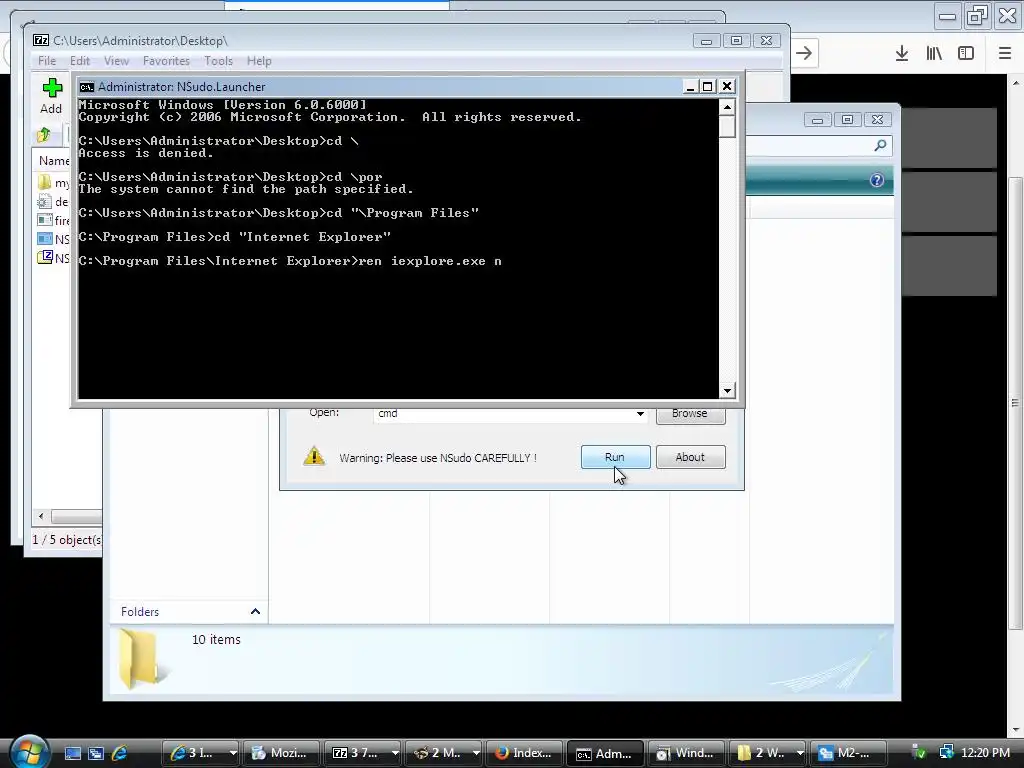Switch to the Mozi... taskbar button

point(281,753)
